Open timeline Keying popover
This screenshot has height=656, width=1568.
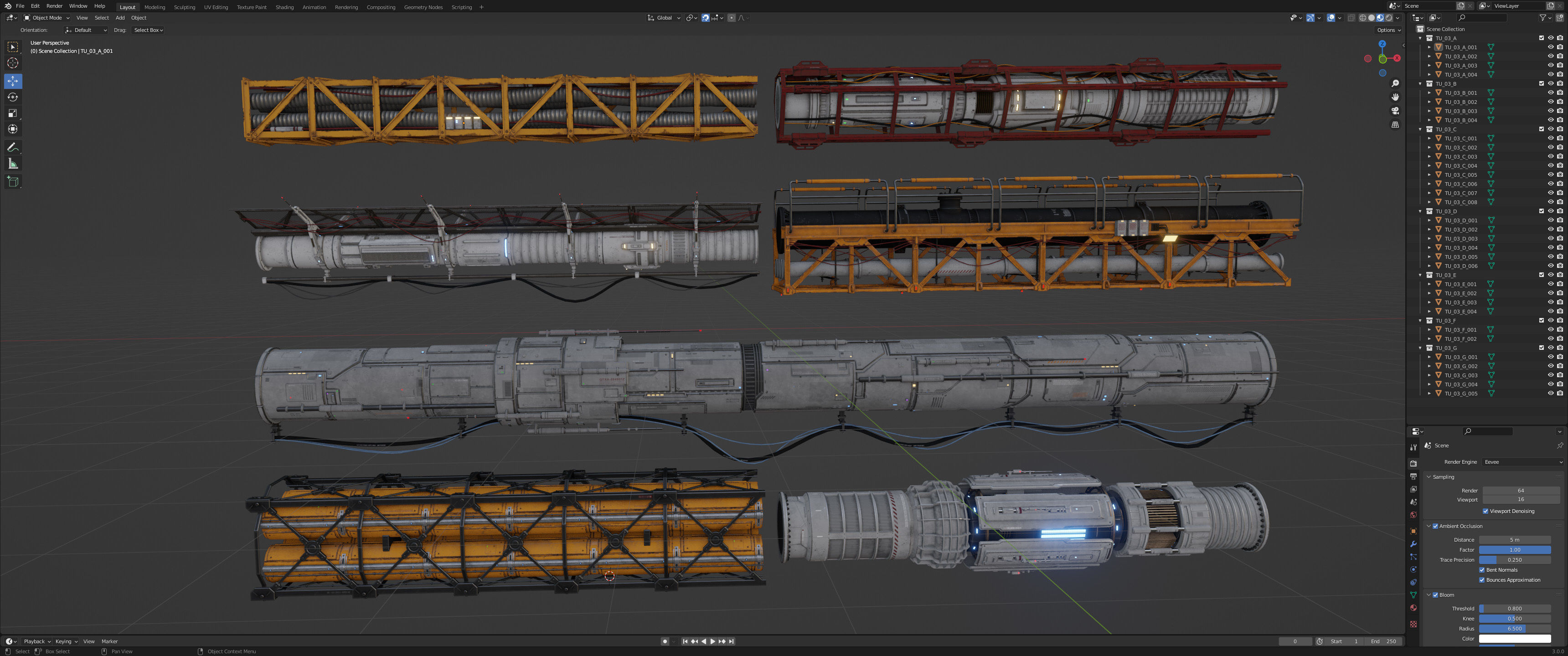(x=67, y=641)
